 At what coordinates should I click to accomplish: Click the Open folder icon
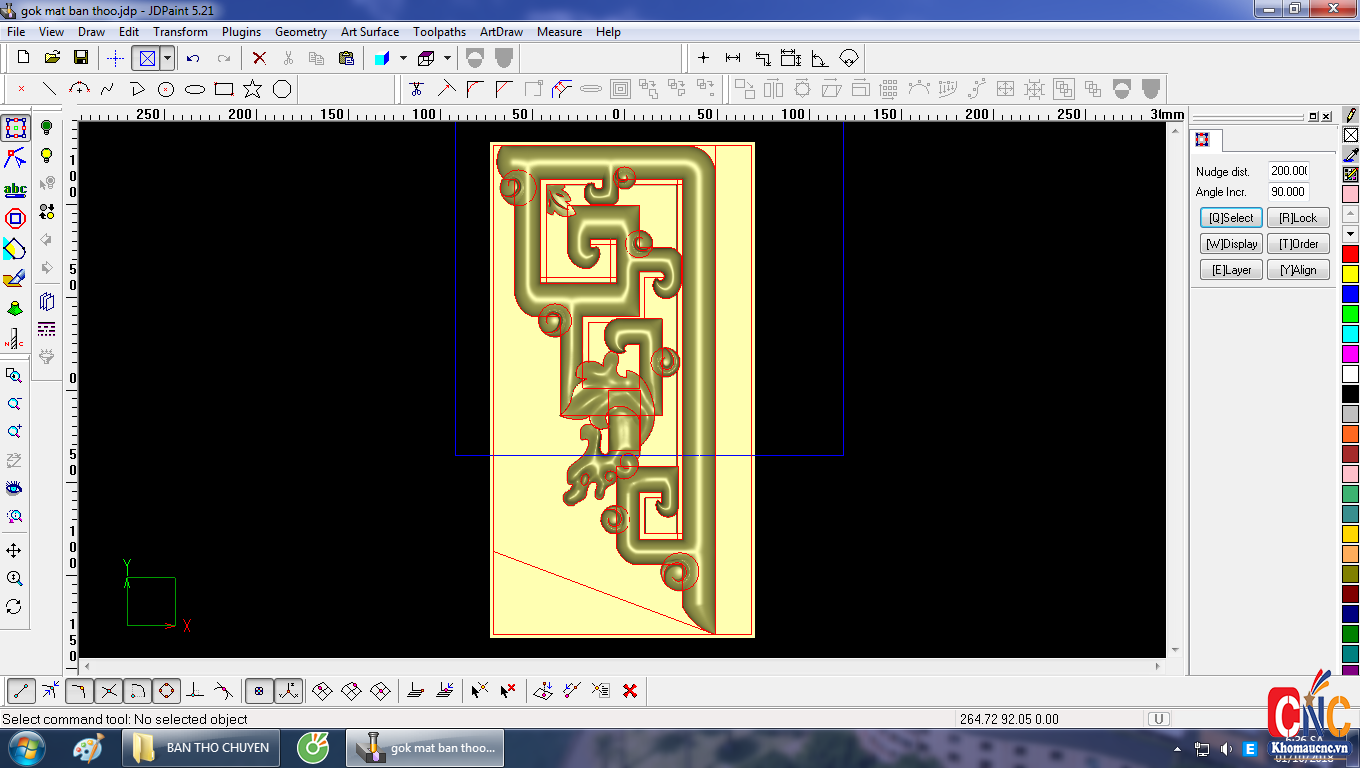click(x=52, y=58)
